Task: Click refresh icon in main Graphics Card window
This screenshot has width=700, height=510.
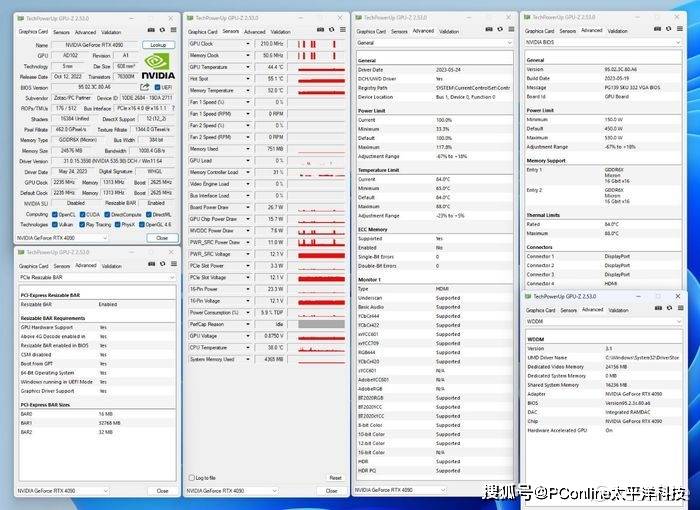Action: coord(162,30)
